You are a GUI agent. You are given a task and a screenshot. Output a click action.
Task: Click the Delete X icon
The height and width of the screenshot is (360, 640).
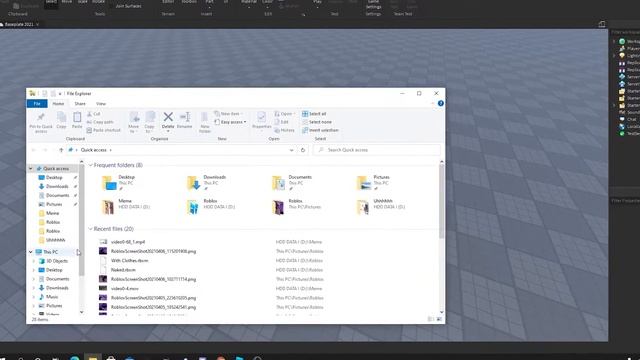[x=168, y=117]
